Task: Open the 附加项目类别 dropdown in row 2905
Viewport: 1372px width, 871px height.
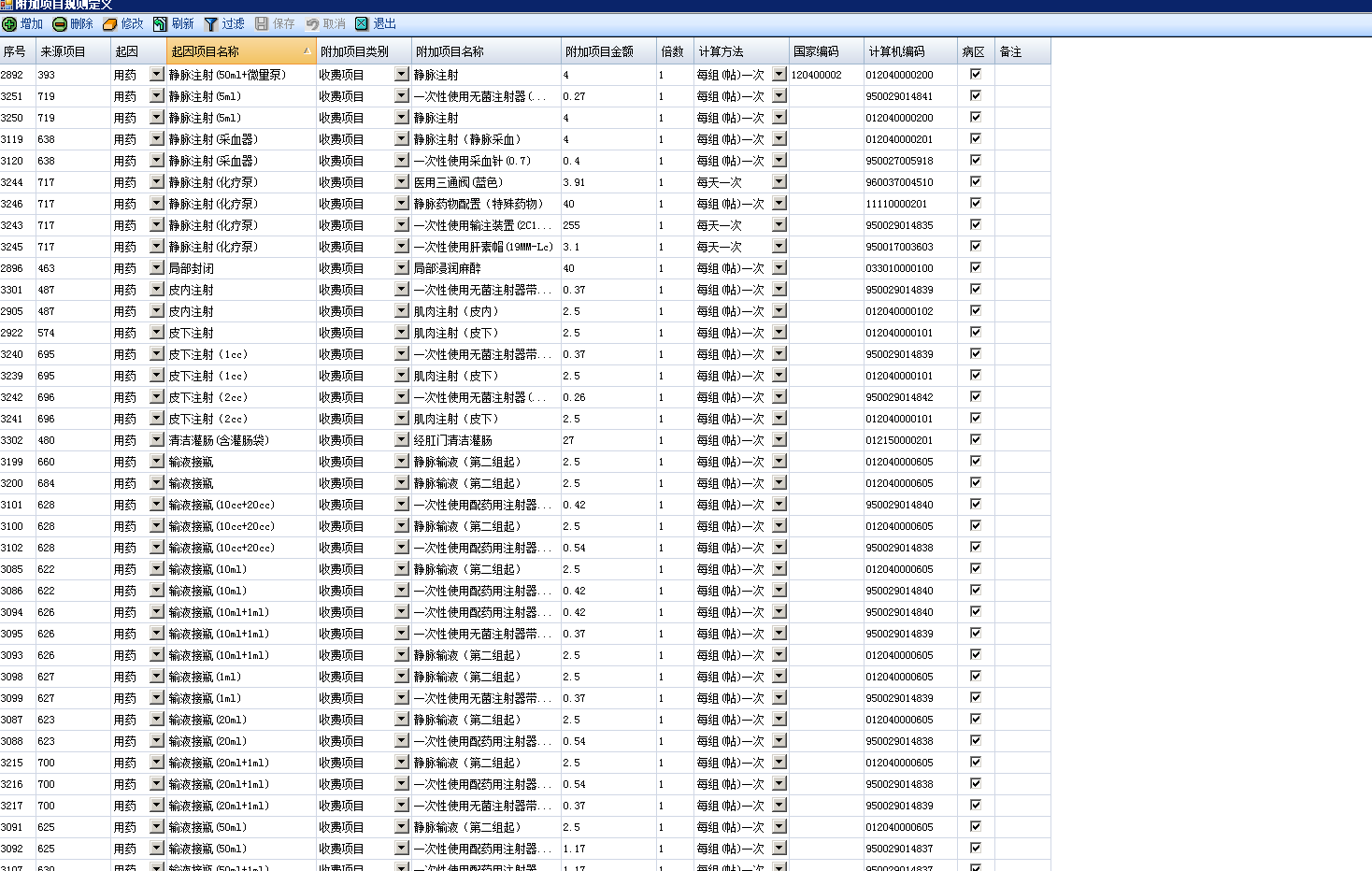Action: coord(402,310)
